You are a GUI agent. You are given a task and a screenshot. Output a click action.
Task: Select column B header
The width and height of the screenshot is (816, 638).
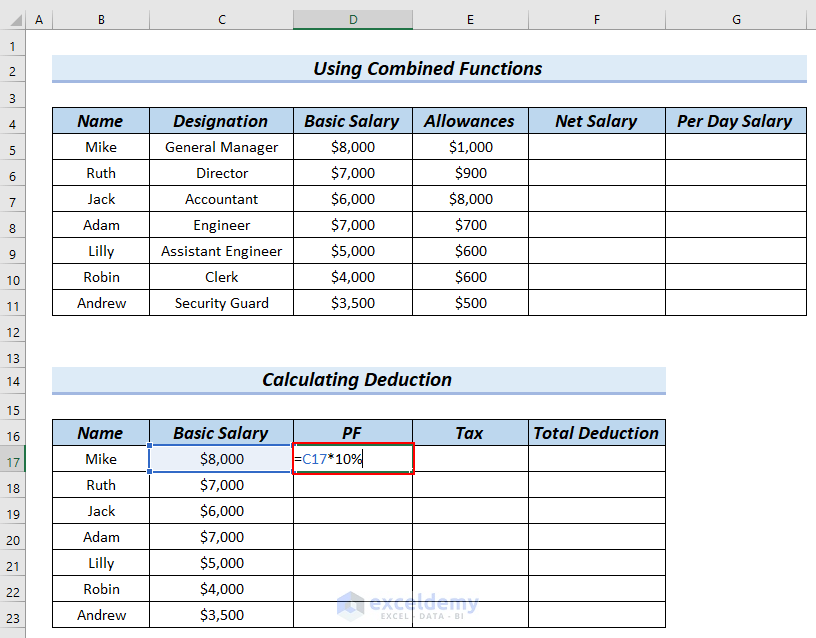pos(101,20)
